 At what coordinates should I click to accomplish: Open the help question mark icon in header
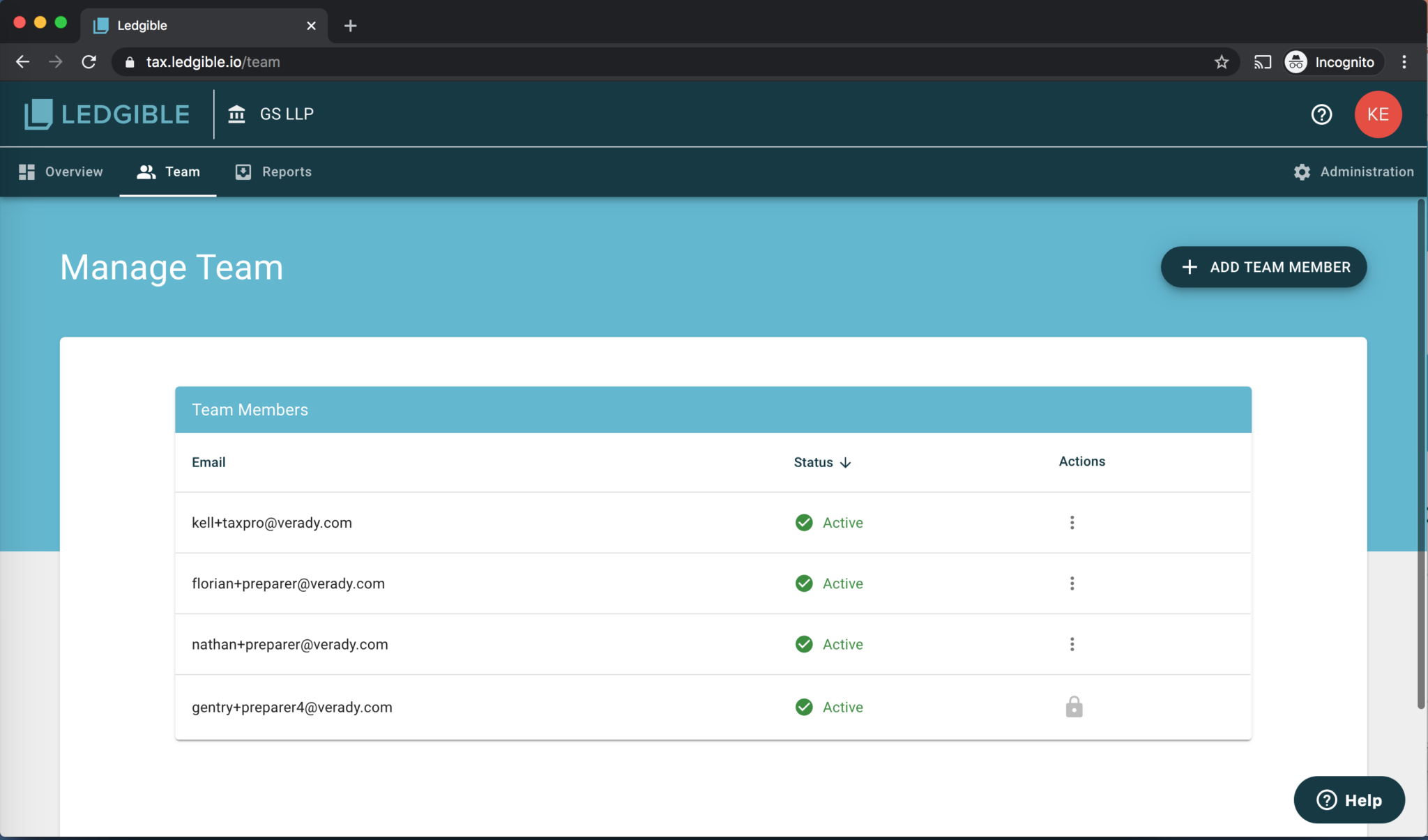[1321, 114]
